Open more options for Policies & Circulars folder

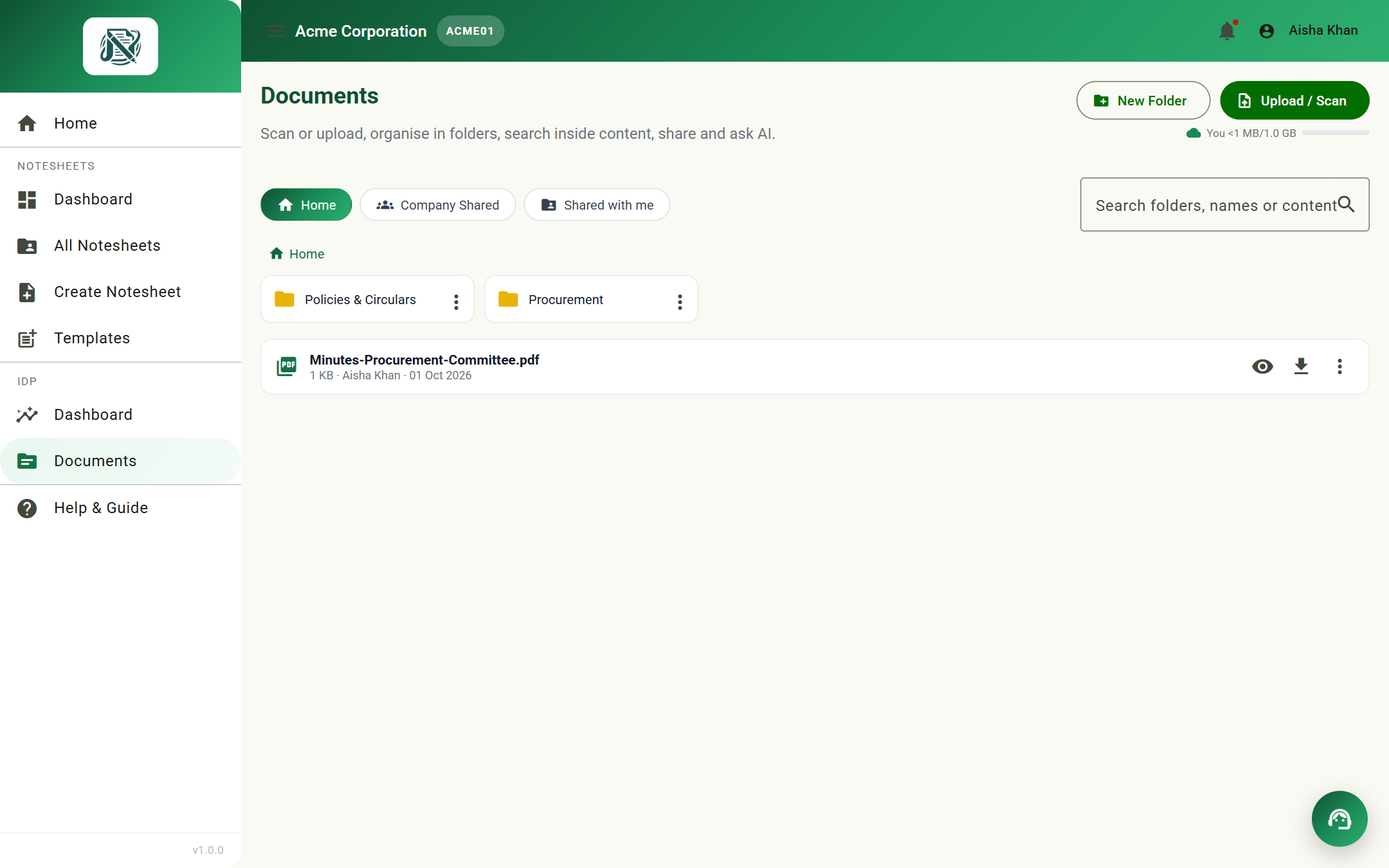coord(456,302)
